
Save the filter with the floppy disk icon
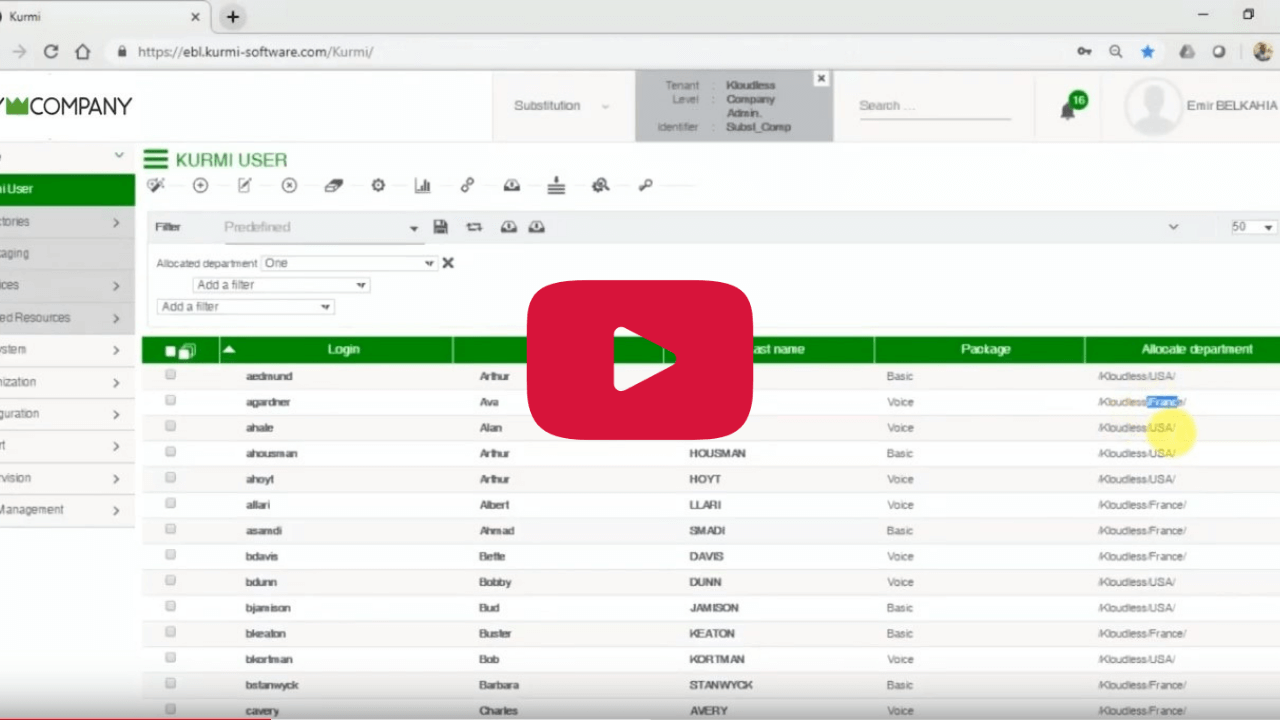(x=440, y=227)
